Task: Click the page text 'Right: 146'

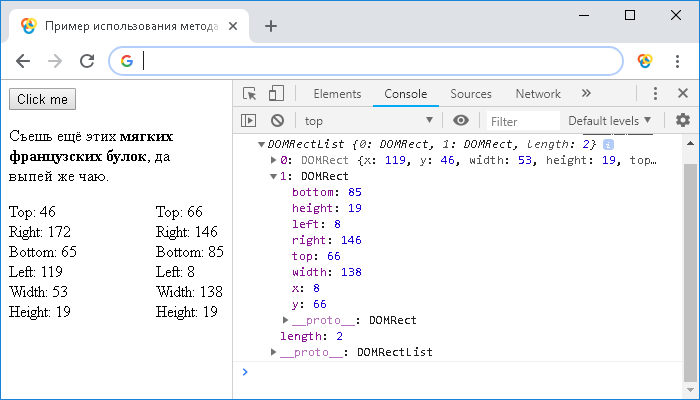Action: pyautogui.click(x=187, y=232)
